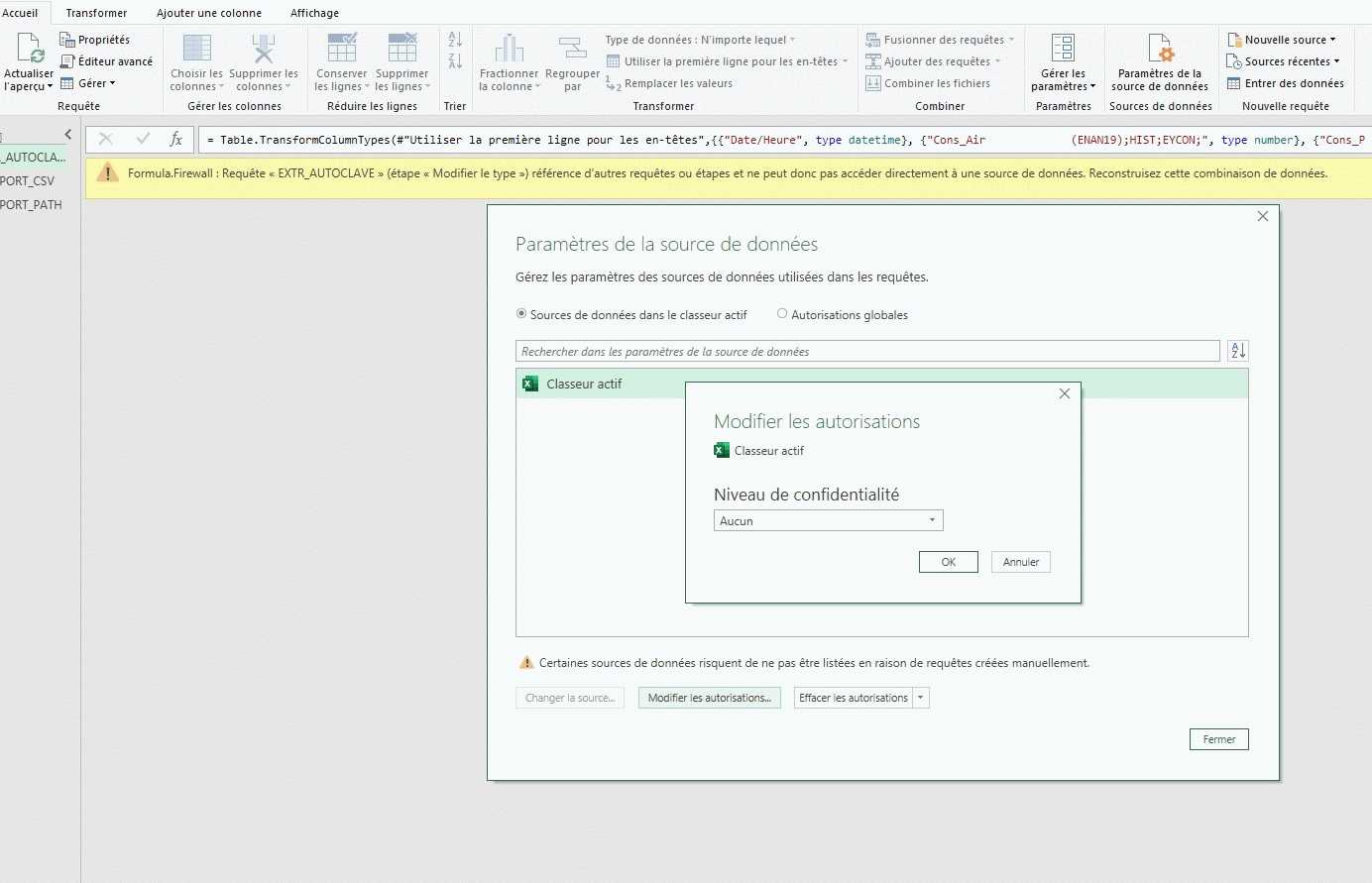Click the Actualiser l'aperçu refresh icon

pos(30,49)
